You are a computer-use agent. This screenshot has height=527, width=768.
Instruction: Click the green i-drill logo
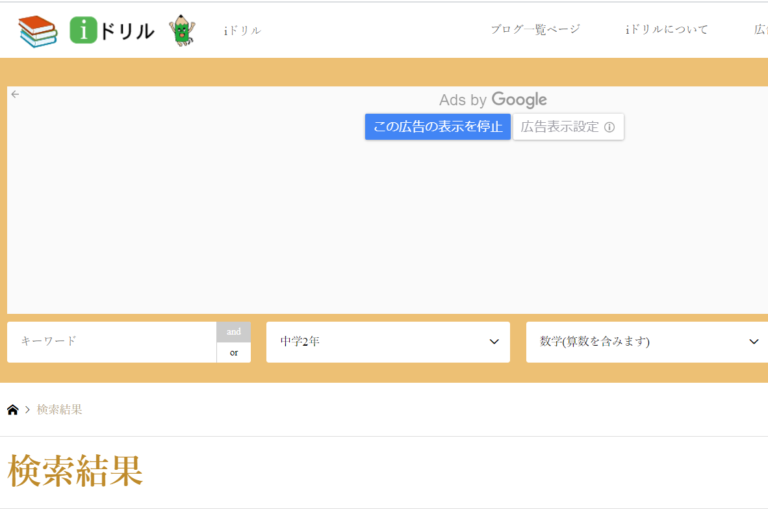tap(112, 30)
